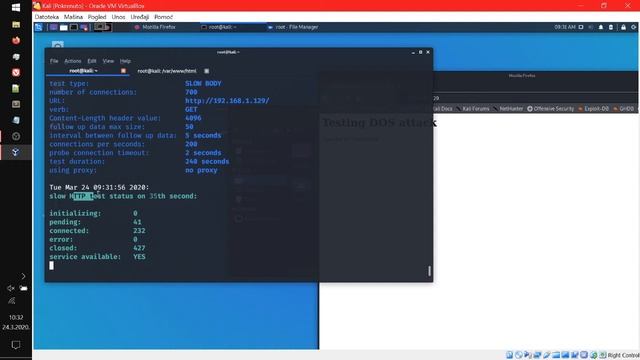Screen dimensions: 640x360
Task: Select the root@kali: /var/www/html tab
Action: coord(167,71)
